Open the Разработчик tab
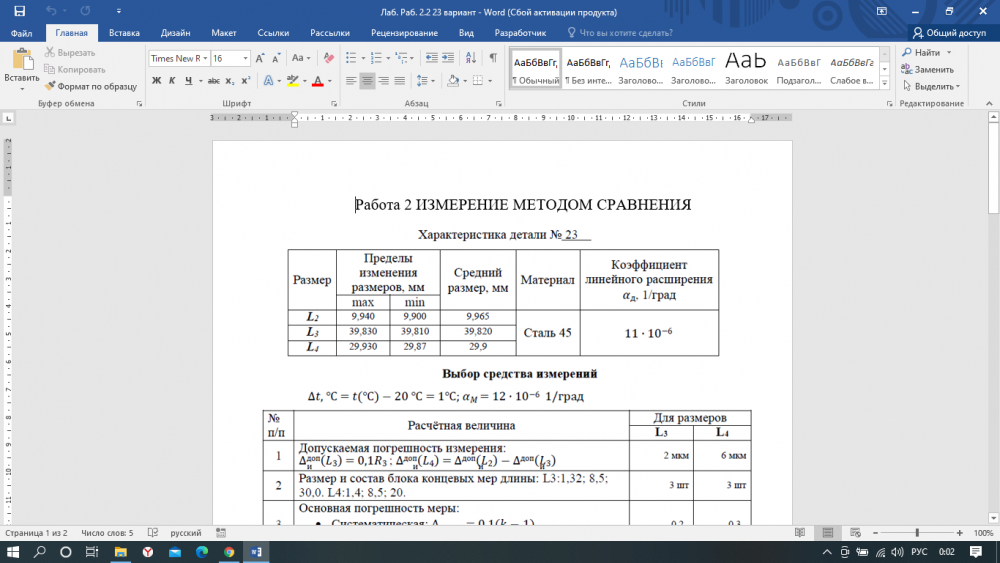 pos(520,33)
